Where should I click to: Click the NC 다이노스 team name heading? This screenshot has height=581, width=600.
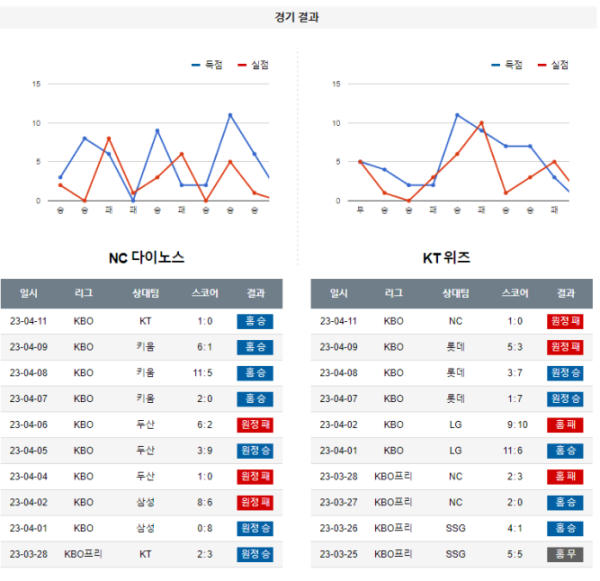(147, 258)
